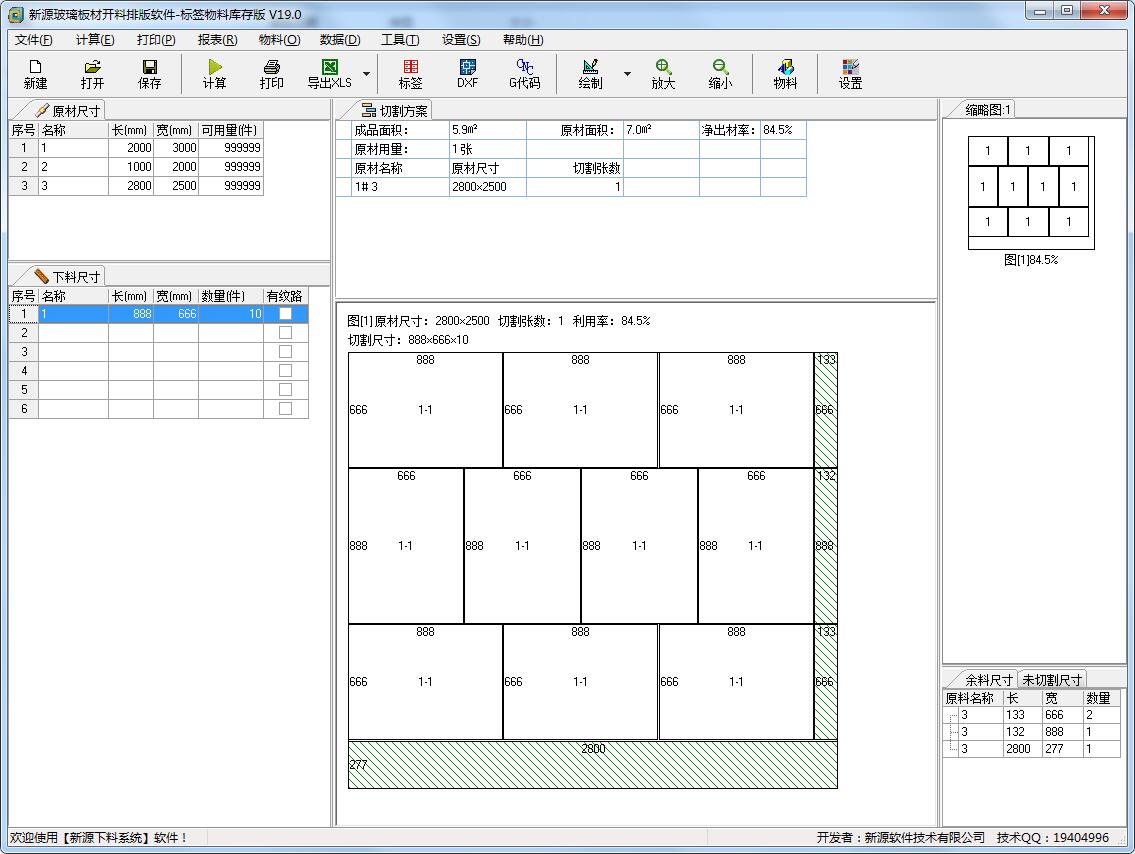This screenshot has width=1135, height=854.
Task: Open a file with the 打开 icon
Action: 93,74
